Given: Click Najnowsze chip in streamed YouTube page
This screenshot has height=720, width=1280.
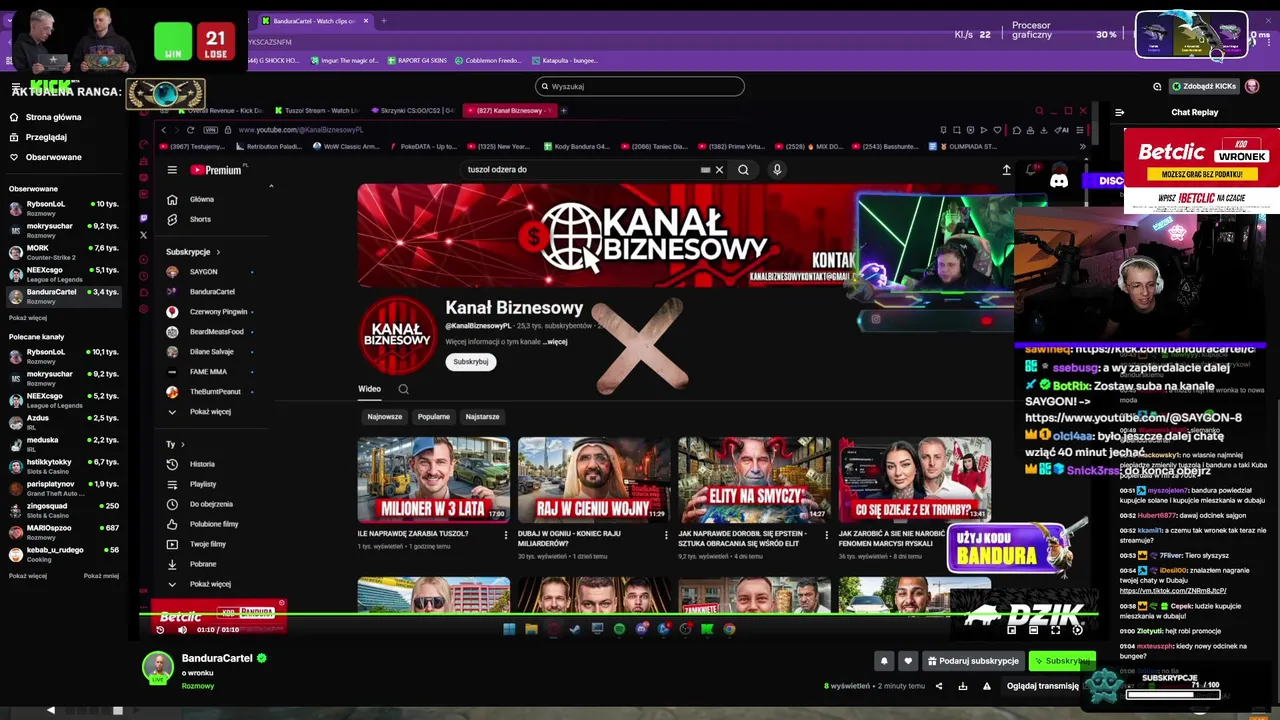Looking at the screenshot, I should (384, 416).
